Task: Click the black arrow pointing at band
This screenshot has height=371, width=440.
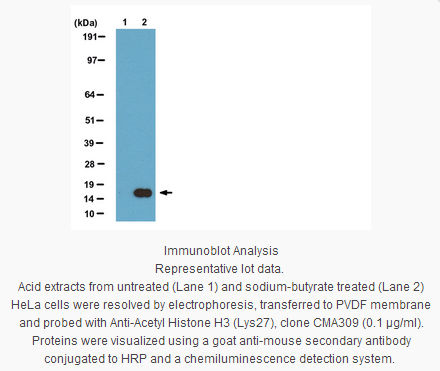Action: pos(166,192)
